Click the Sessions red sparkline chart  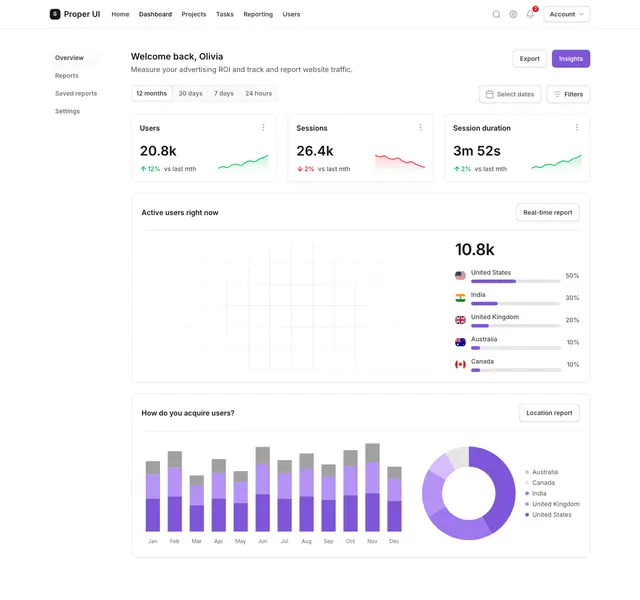point(400,161)
